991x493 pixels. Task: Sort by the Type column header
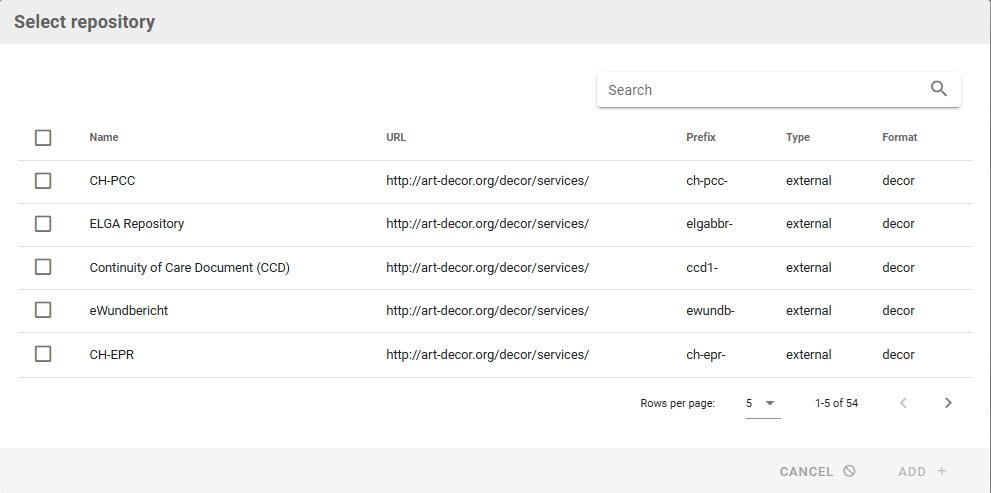pos(797,138)
